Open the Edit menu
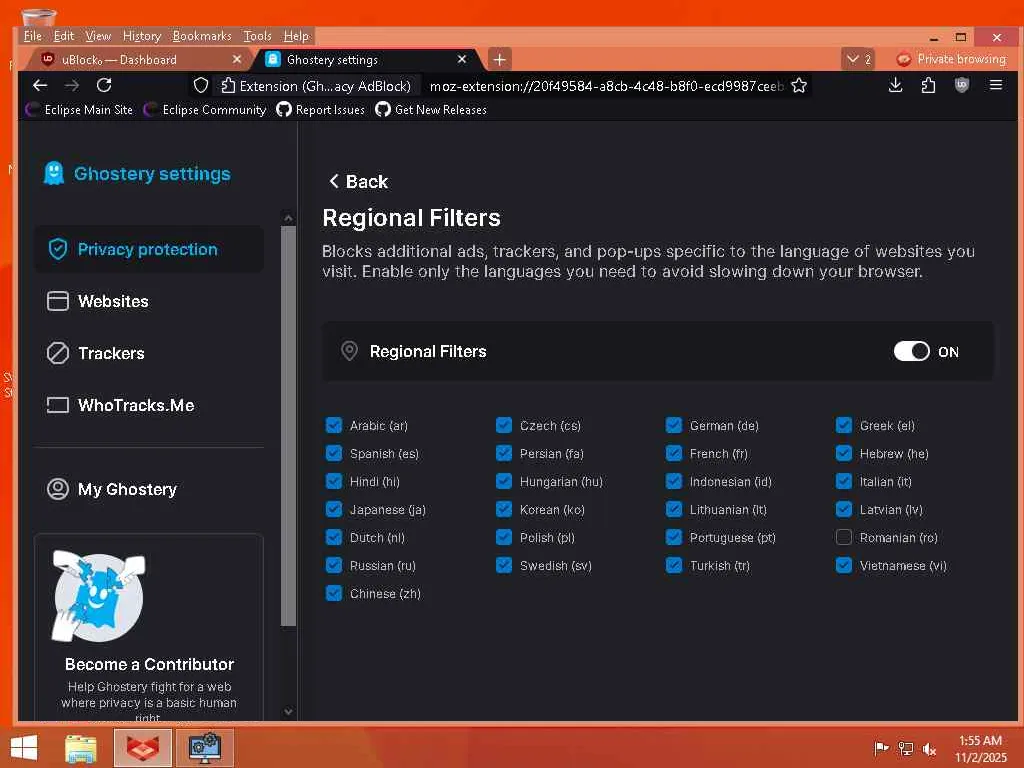This screenshot has height=768, width=1024. (63, 36)
